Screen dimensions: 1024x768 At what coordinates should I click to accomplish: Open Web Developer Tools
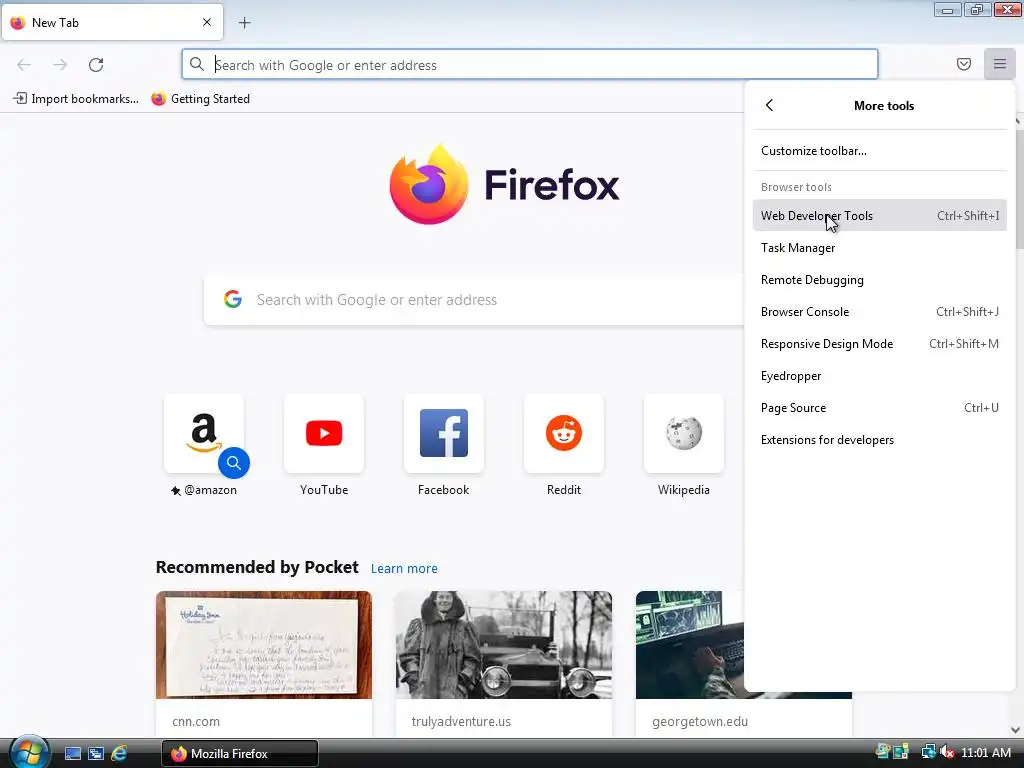[x=879, y=216]
